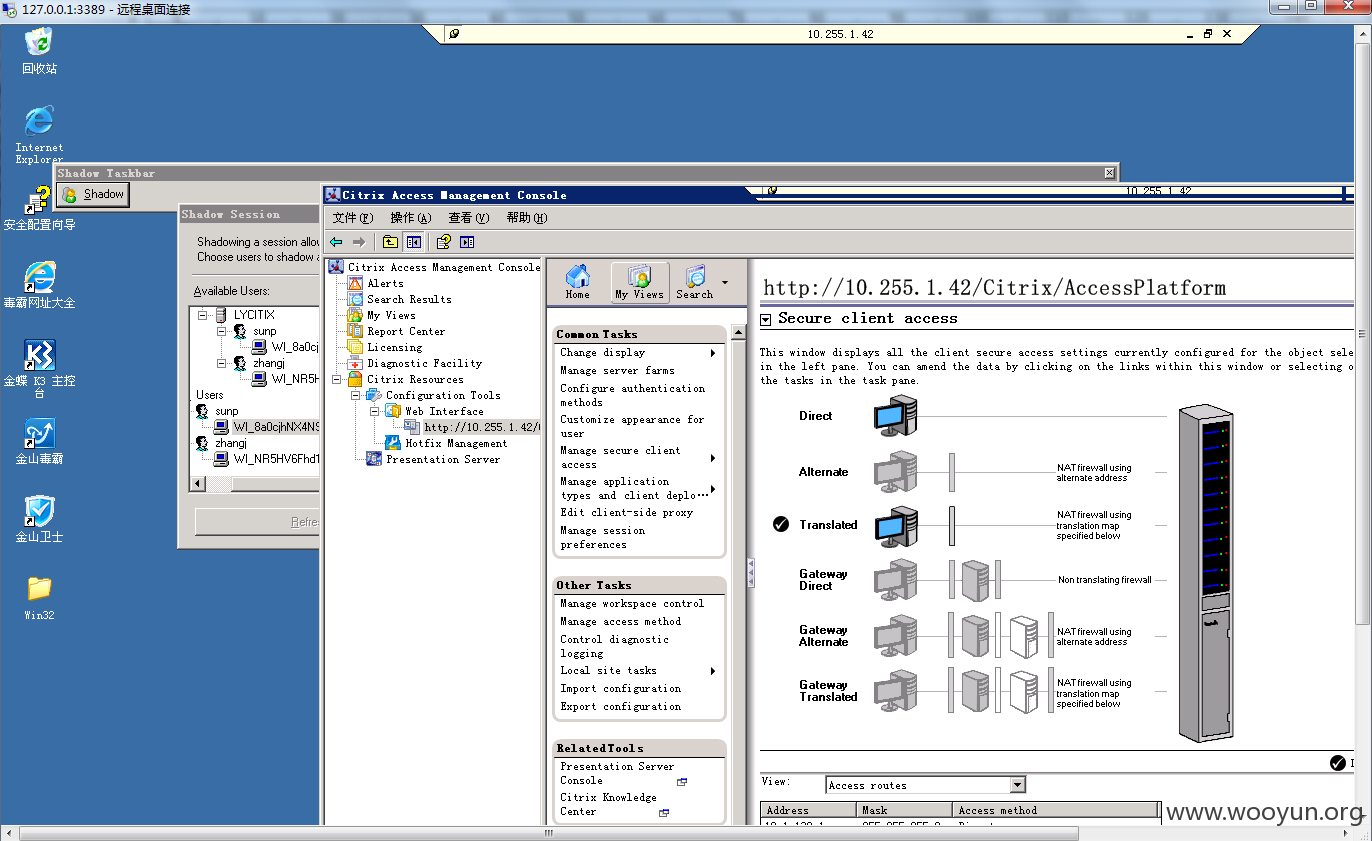
Task: Open My Views in task pane
Action: [640, 282]
